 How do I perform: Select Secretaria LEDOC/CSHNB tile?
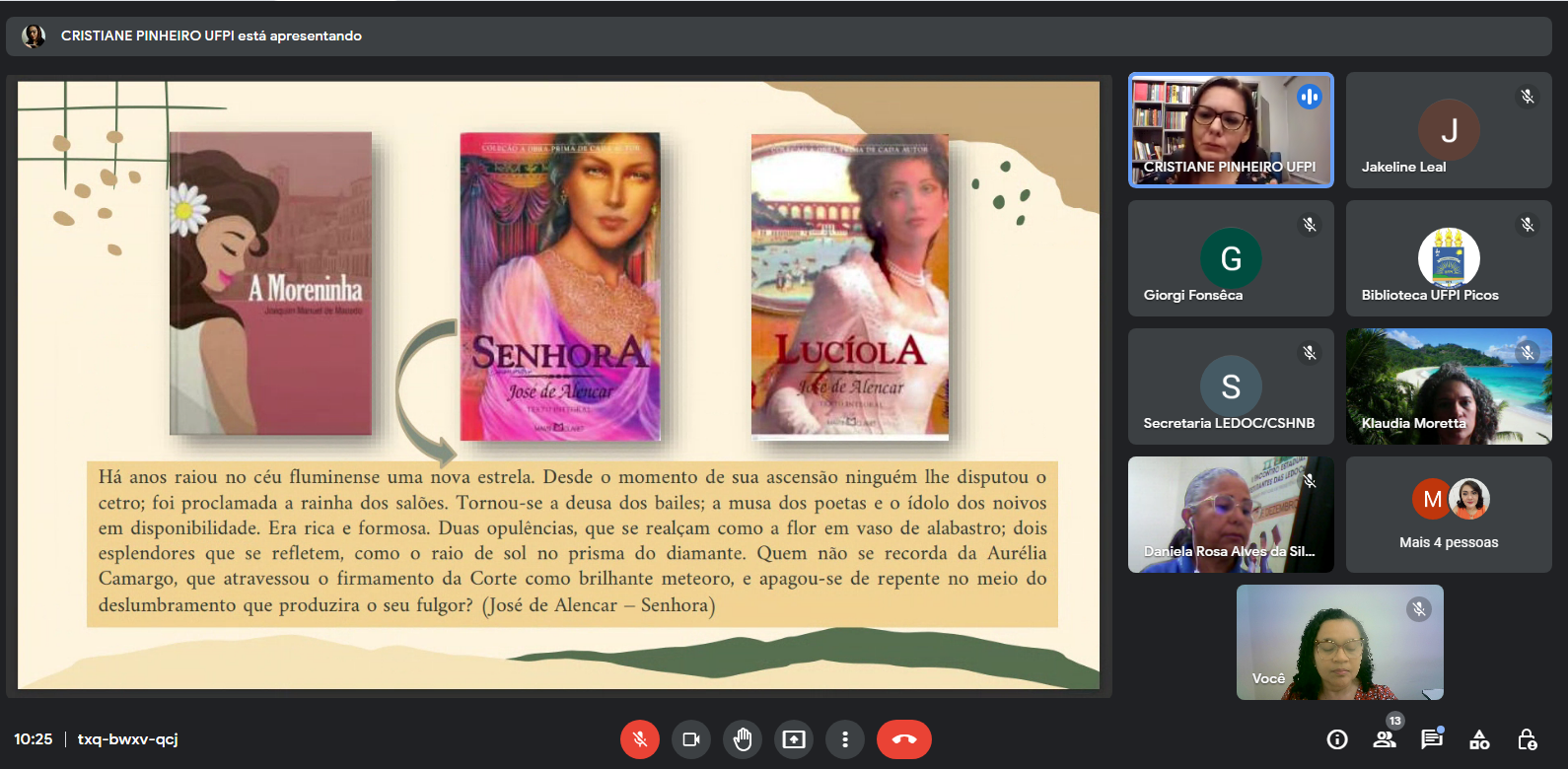tap(1231, 386)
